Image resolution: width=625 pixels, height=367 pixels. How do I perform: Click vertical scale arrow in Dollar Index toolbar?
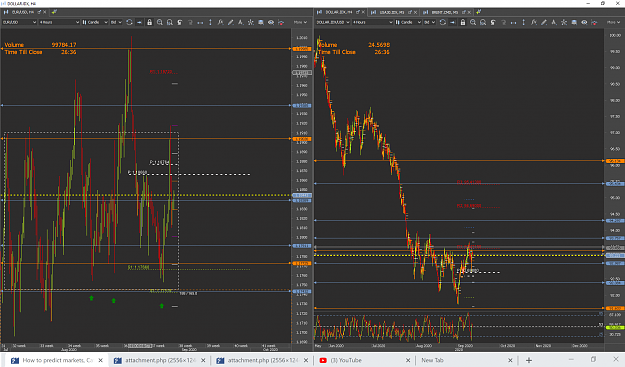[x=524, y=22]
